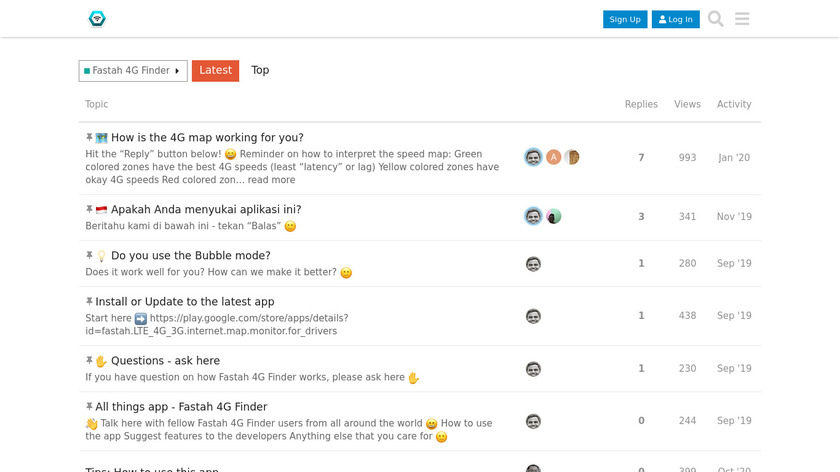This screenshot has height=472, width=840.
Task: Click the pin icon on 4G map topic
Action: 89,137
